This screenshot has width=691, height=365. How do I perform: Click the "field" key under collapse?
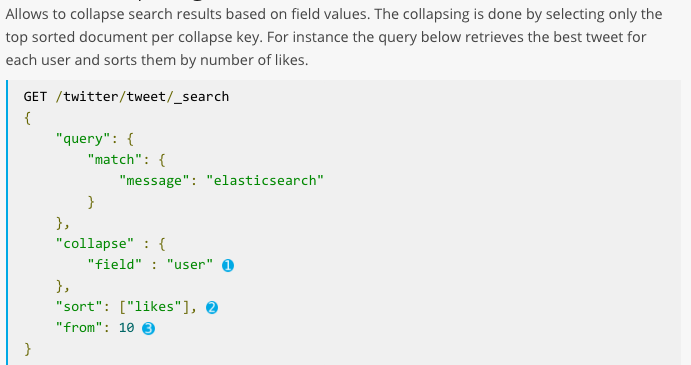coord(115,264)
